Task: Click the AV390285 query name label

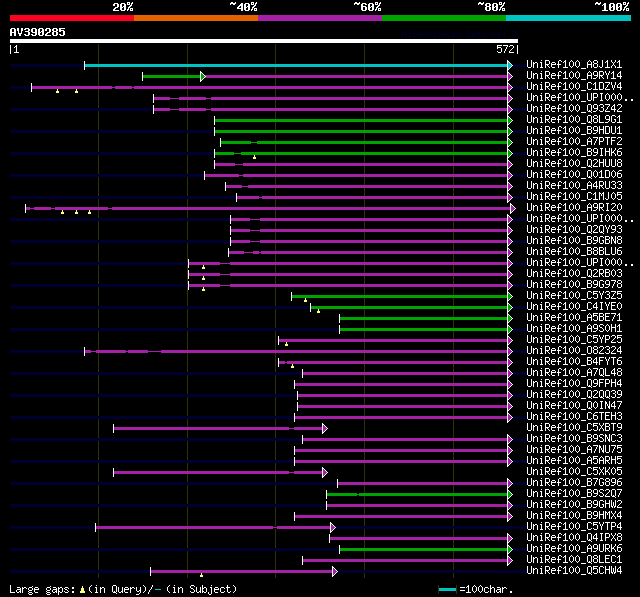Action: 38,32
